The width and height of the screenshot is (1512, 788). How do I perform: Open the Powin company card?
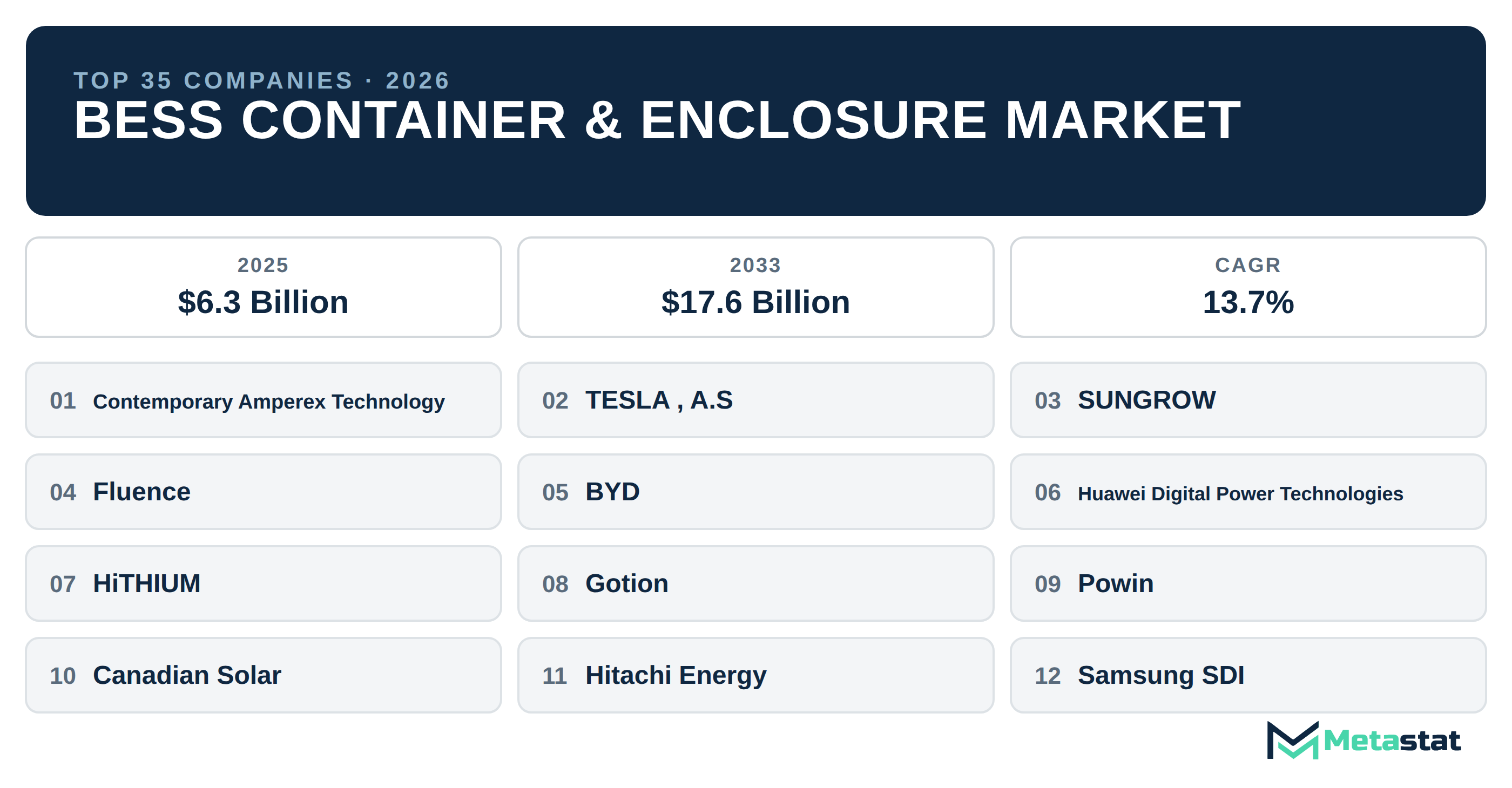(1248, 583)
